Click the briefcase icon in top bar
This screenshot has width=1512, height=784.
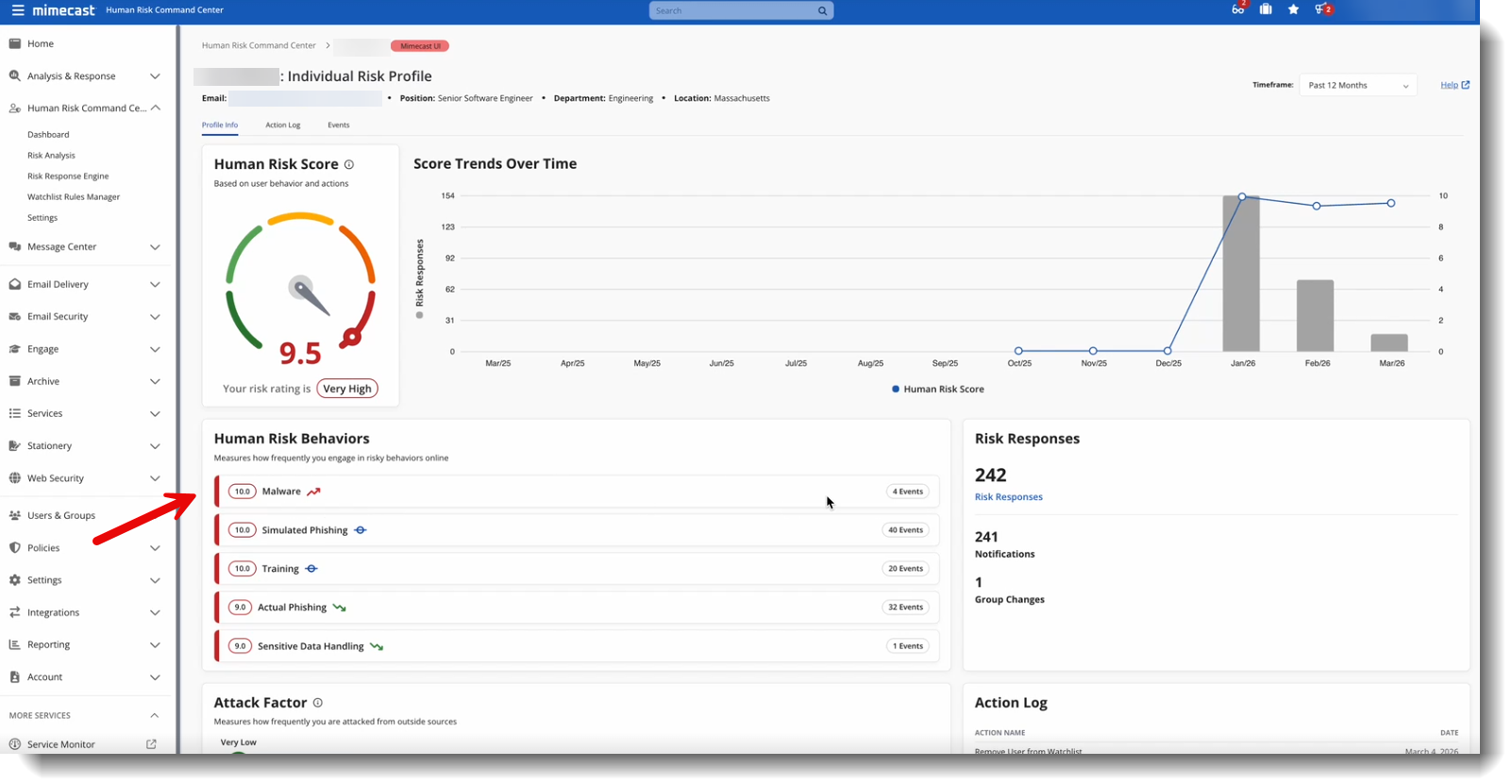point(1266,9)
